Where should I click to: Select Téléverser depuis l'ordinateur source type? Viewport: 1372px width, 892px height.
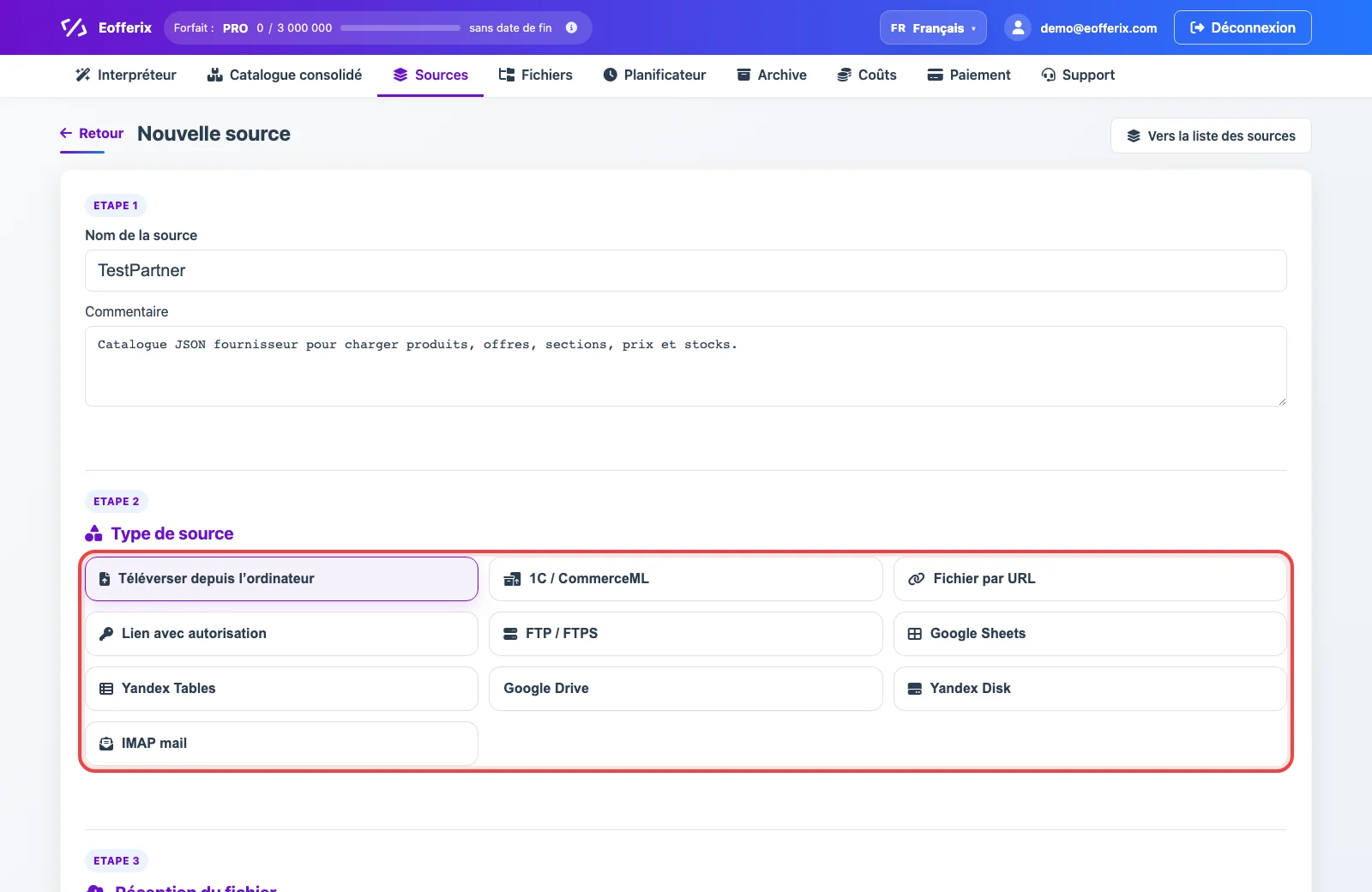(x=281, y=579)
